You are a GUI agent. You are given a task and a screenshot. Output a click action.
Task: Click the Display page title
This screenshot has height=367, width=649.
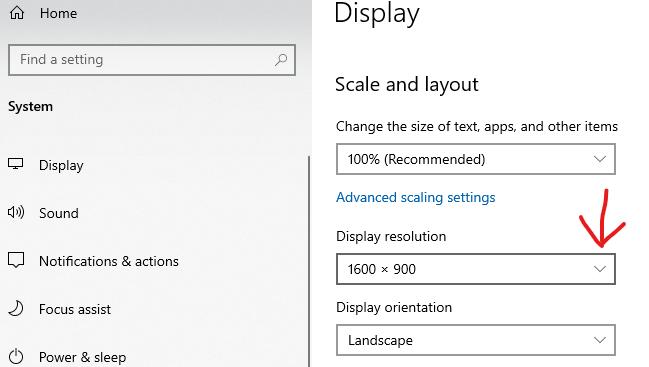377,13
